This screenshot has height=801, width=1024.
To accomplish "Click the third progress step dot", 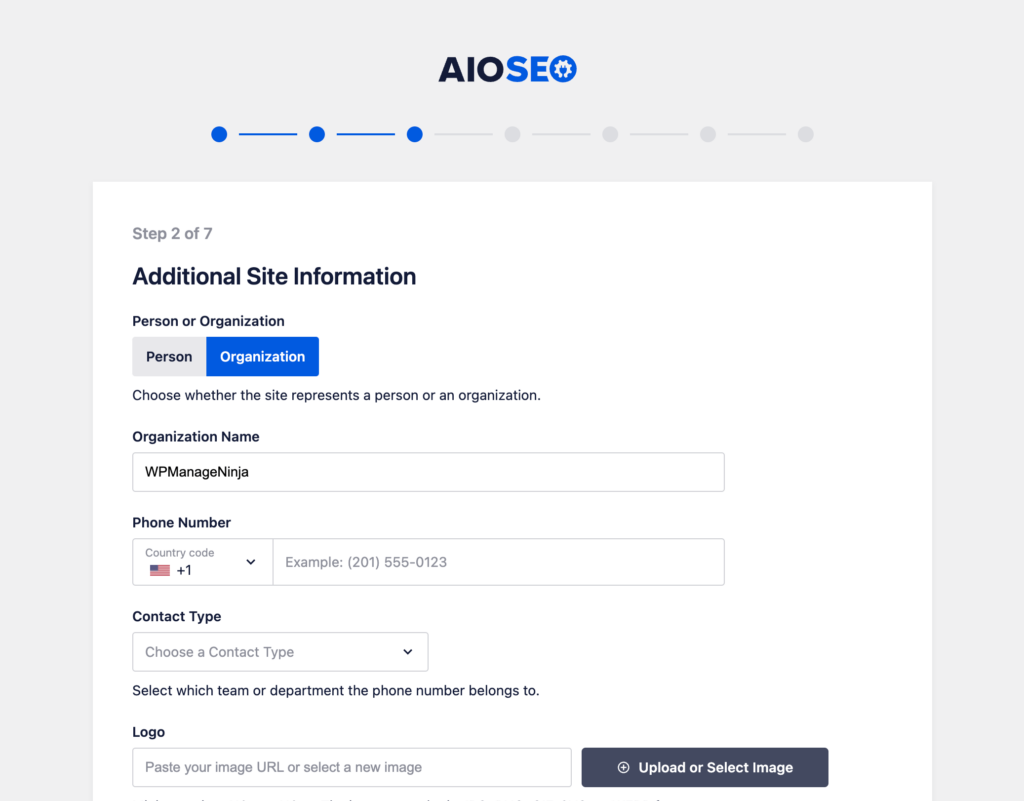I will tap(414, 134).
